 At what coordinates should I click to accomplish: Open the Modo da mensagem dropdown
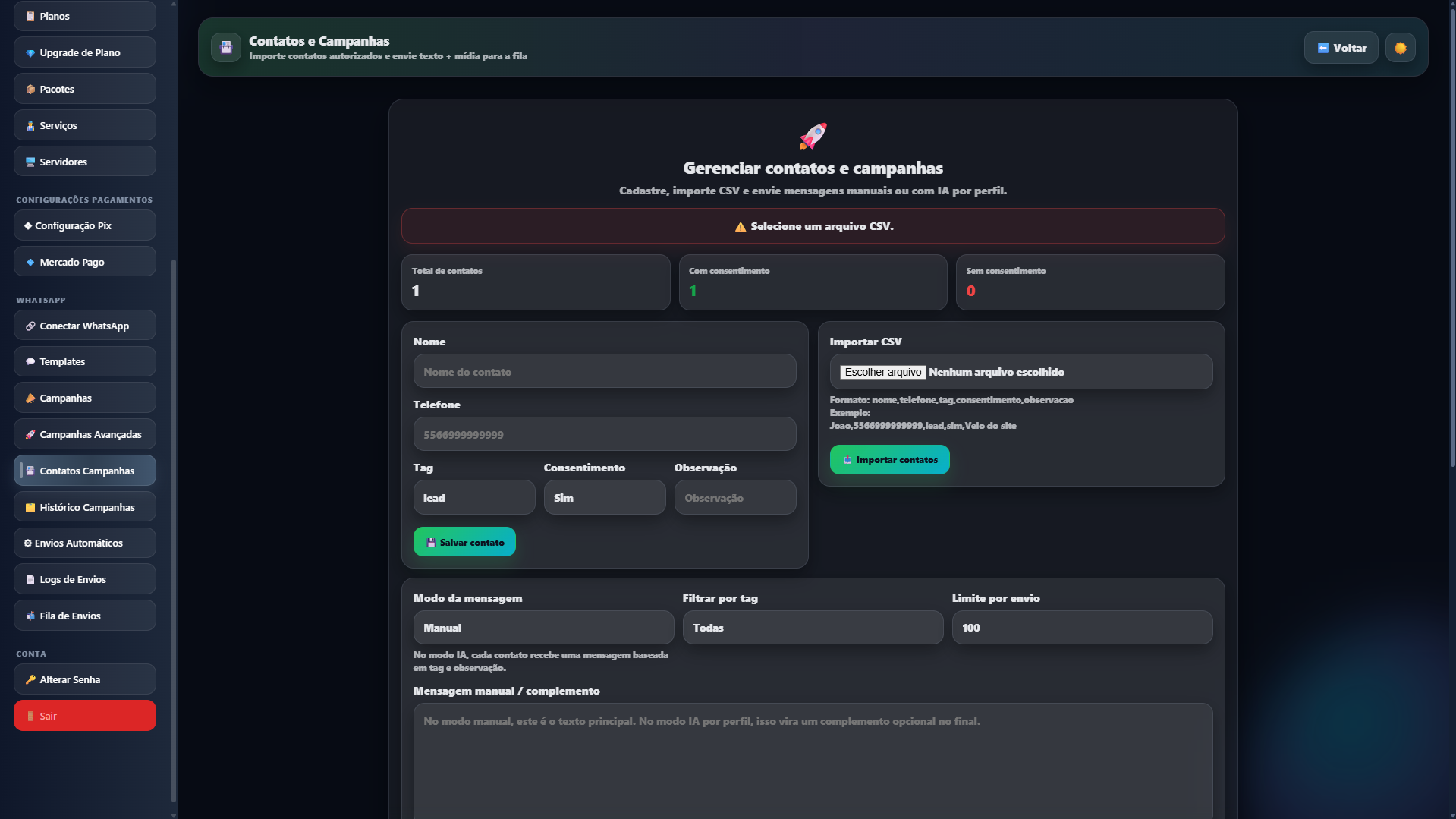coord(542,628)
